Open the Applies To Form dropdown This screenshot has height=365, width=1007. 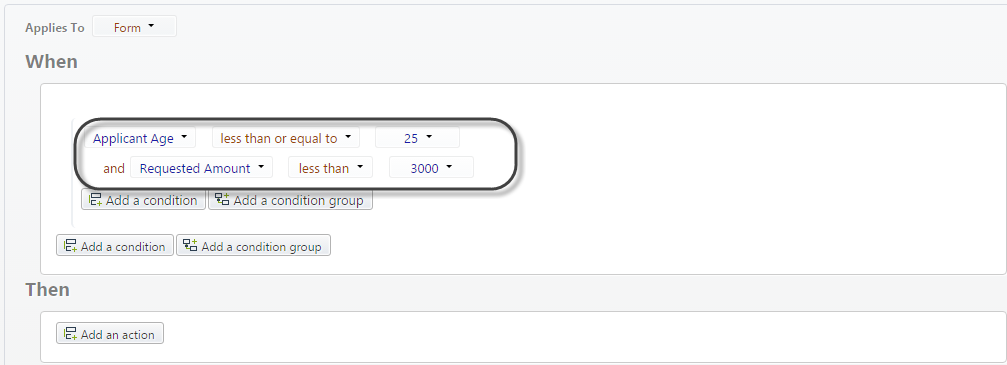pos(134,27)
